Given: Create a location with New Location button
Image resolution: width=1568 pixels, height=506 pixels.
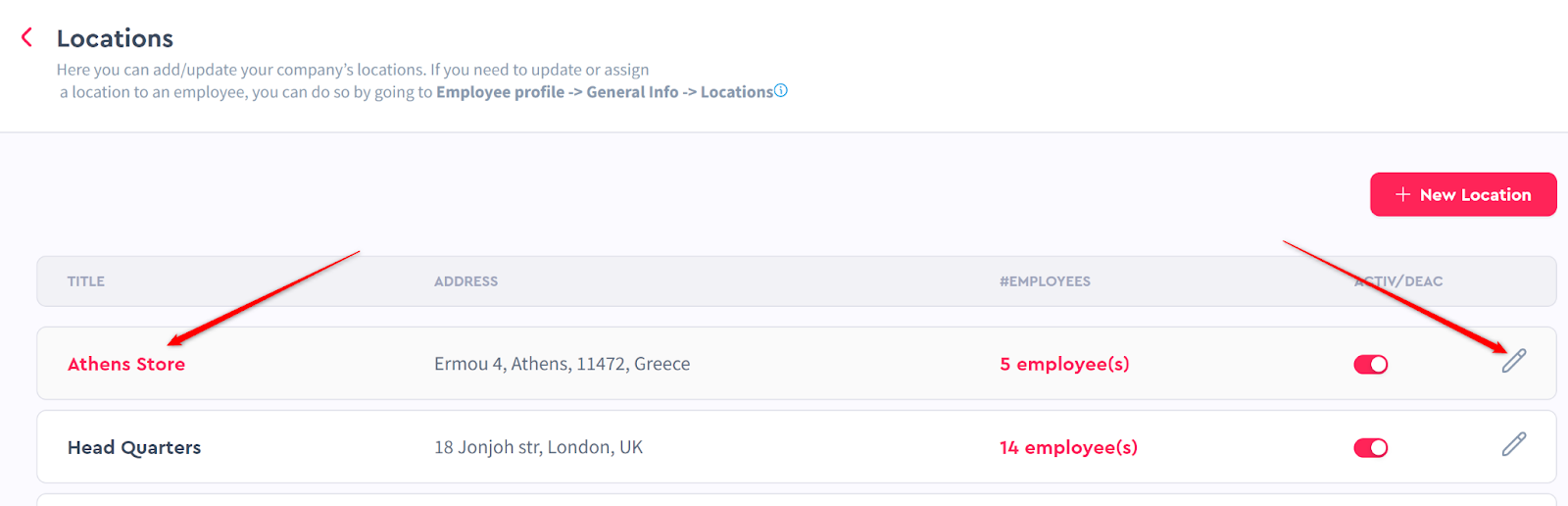Looking at the screenshot, I should [1463, 194].
